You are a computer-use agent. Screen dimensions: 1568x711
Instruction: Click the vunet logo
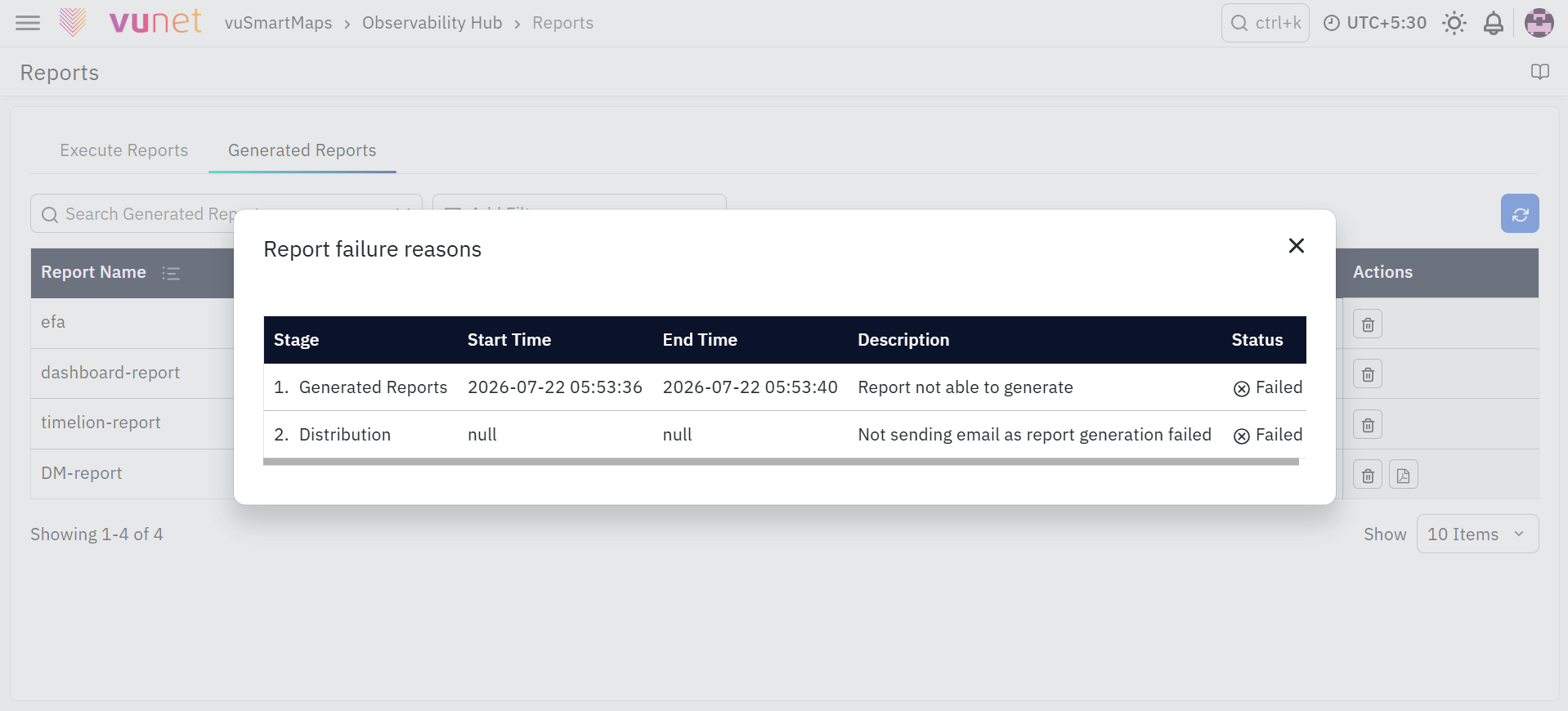131,22
